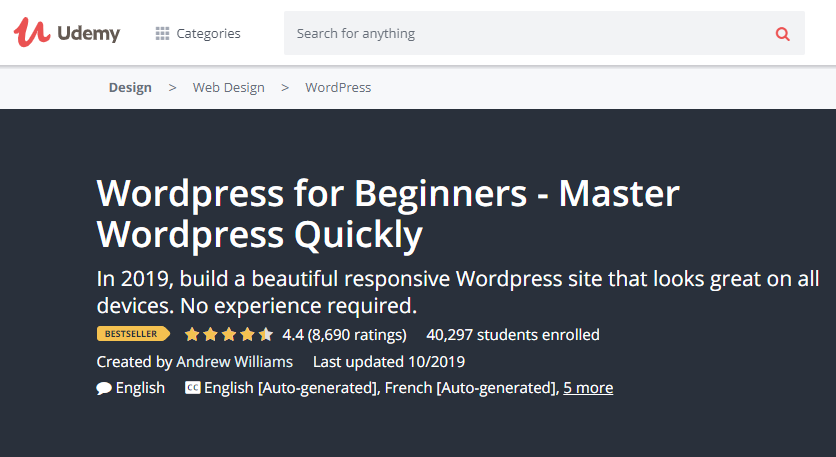Click the course title heading

(x=388, y=214)
